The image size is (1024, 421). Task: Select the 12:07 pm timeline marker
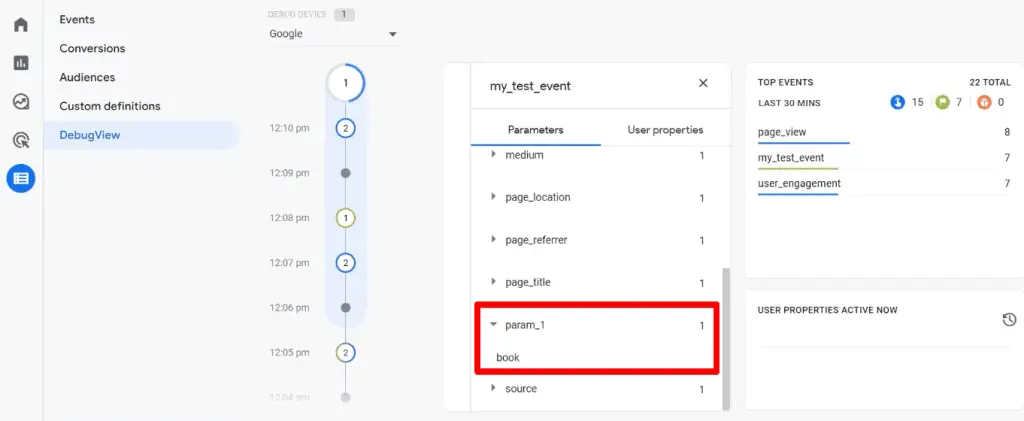point(345,263)
